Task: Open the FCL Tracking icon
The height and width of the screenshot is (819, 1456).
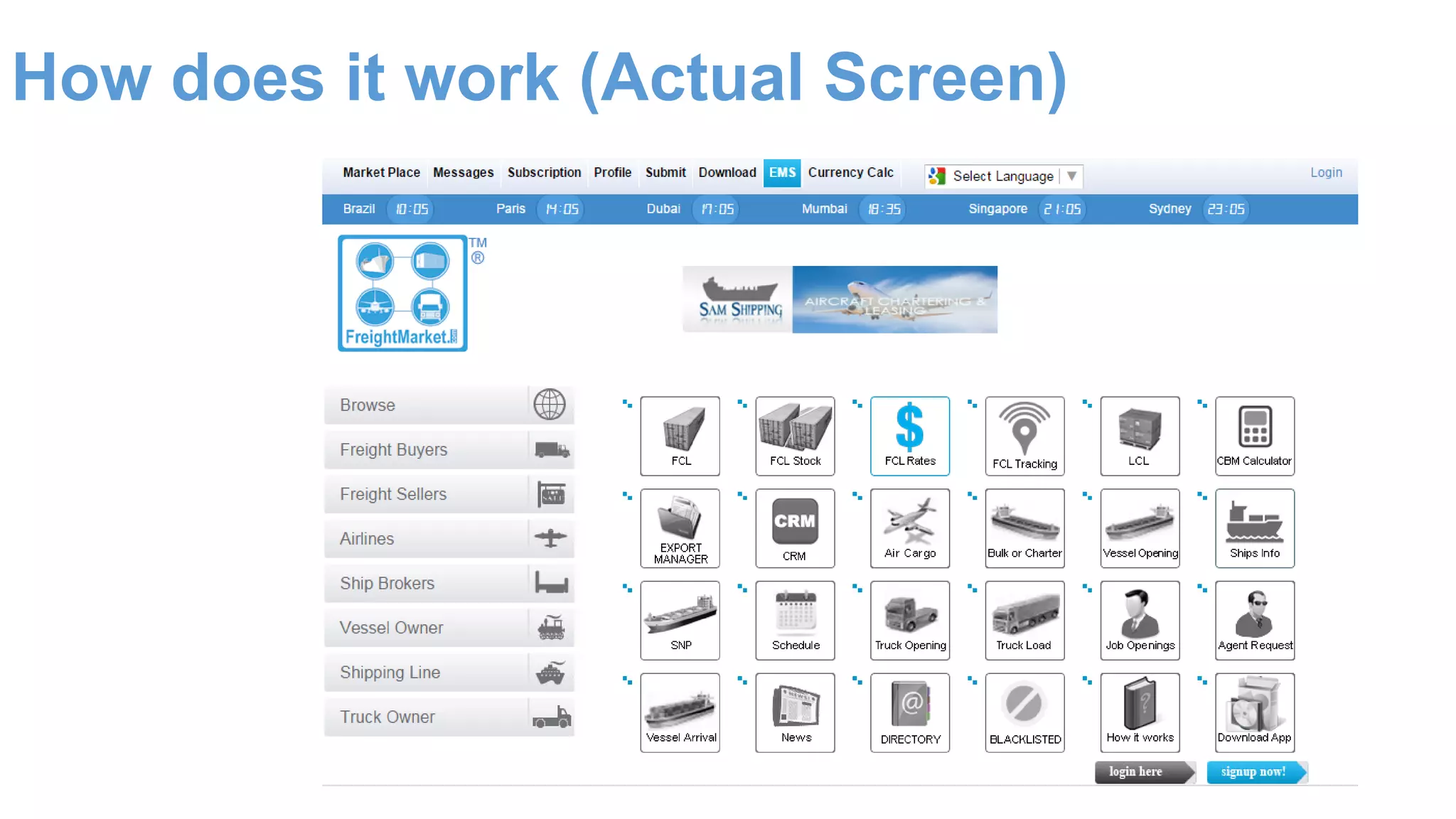Action: tap(1025, 436)
